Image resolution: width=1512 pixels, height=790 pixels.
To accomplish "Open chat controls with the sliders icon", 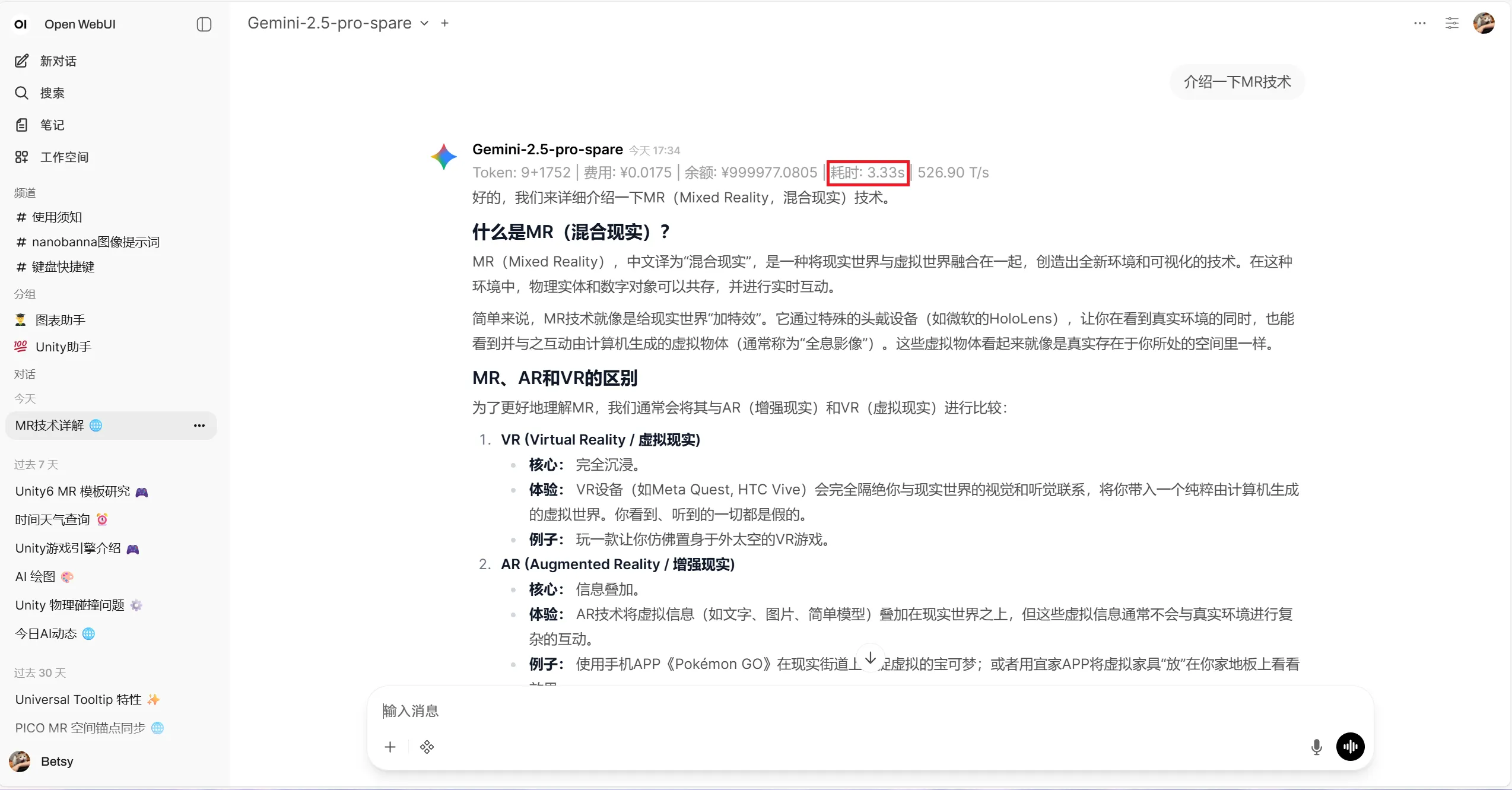I will 1451,23.
